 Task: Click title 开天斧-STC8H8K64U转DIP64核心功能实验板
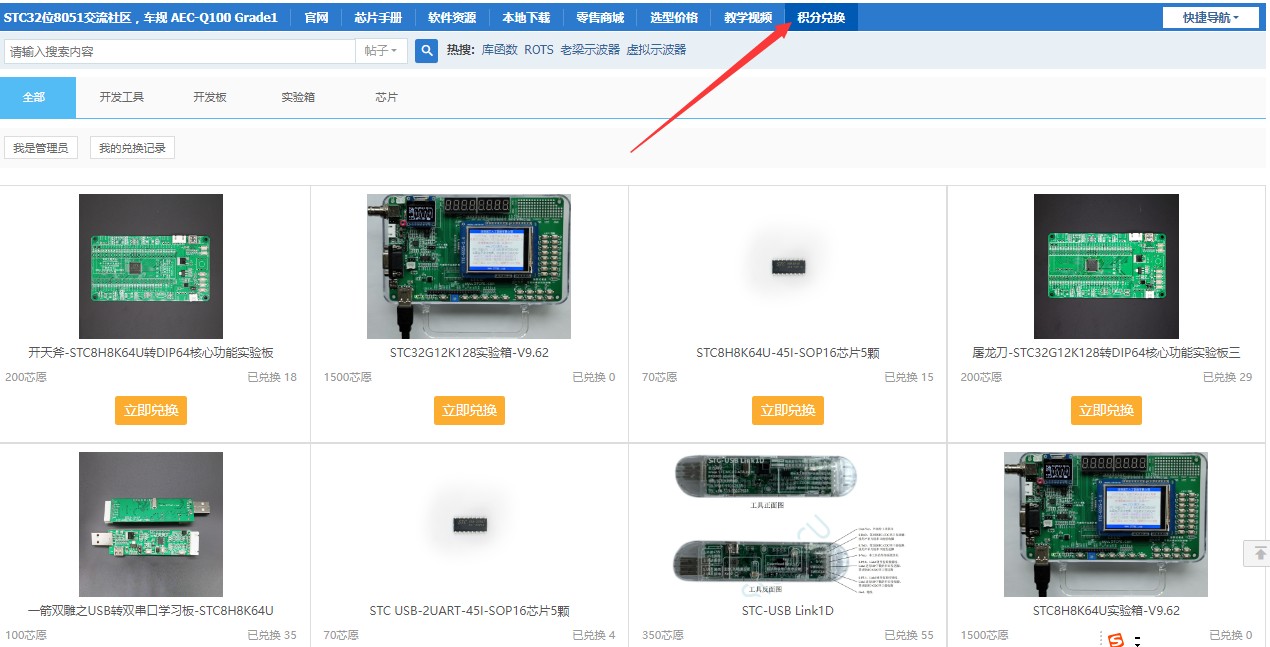point(151,353)
